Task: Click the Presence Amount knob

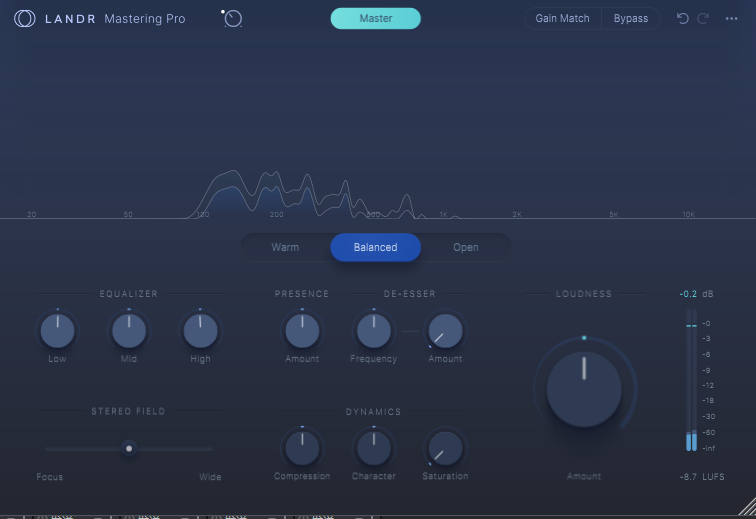Action: point(302,331)
